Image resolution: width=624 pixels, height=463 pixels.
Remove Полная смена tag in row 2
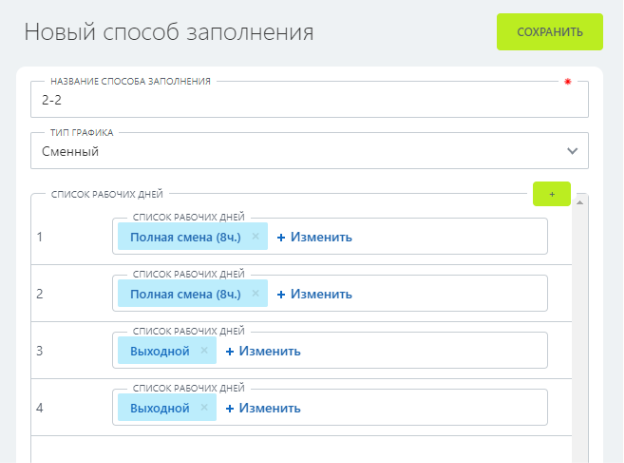coord(256,294)
